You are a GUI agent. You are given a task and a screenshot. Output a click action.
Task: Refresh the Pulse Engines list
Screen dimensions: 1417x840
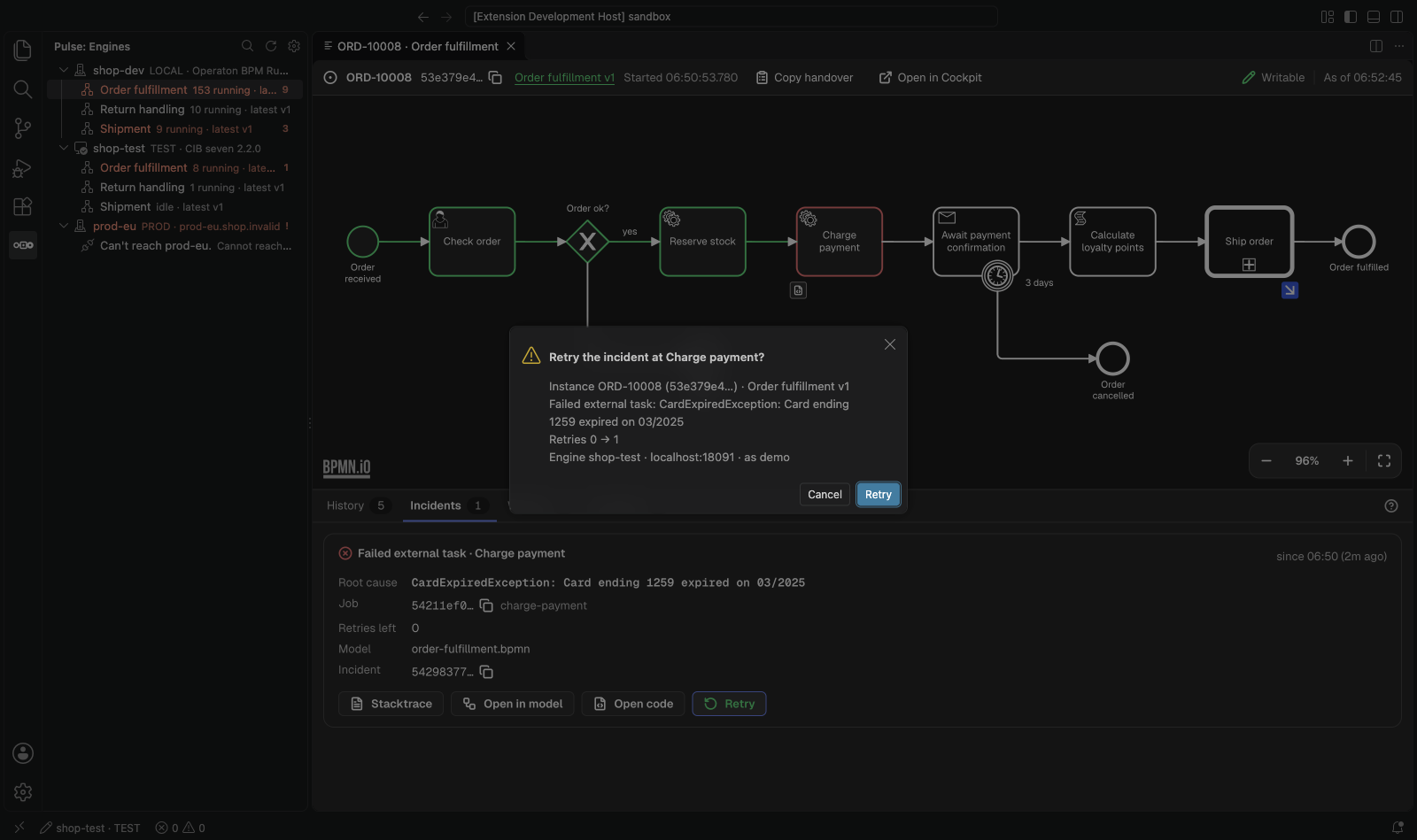(271, 46)
